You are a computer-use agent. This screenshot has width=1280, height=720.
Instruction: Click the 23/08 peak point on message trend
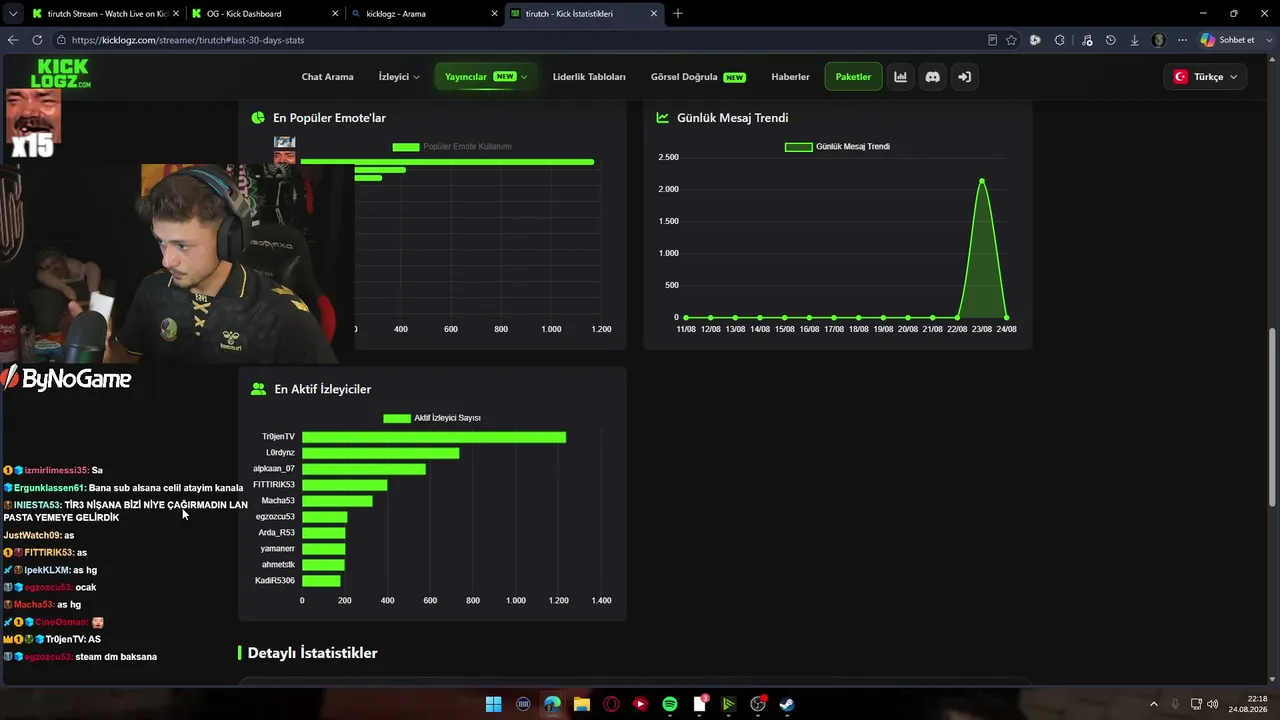(982, 180)
